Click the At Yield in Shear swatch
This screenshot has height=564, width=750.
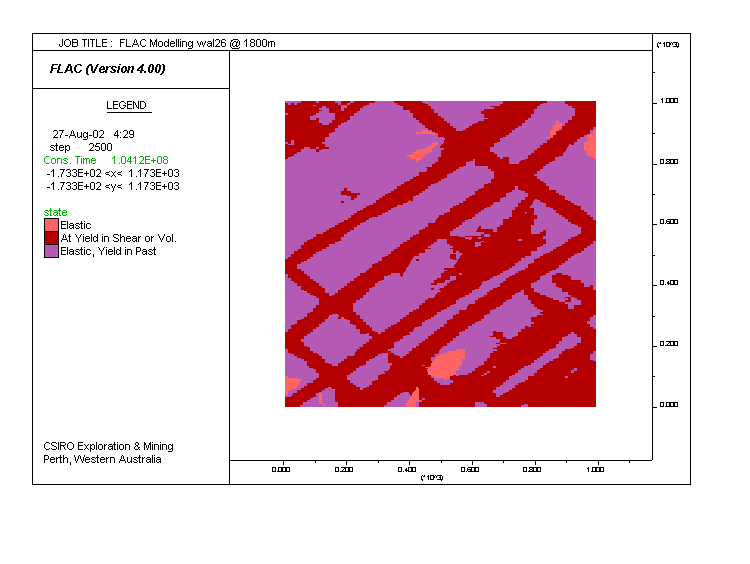51,238
